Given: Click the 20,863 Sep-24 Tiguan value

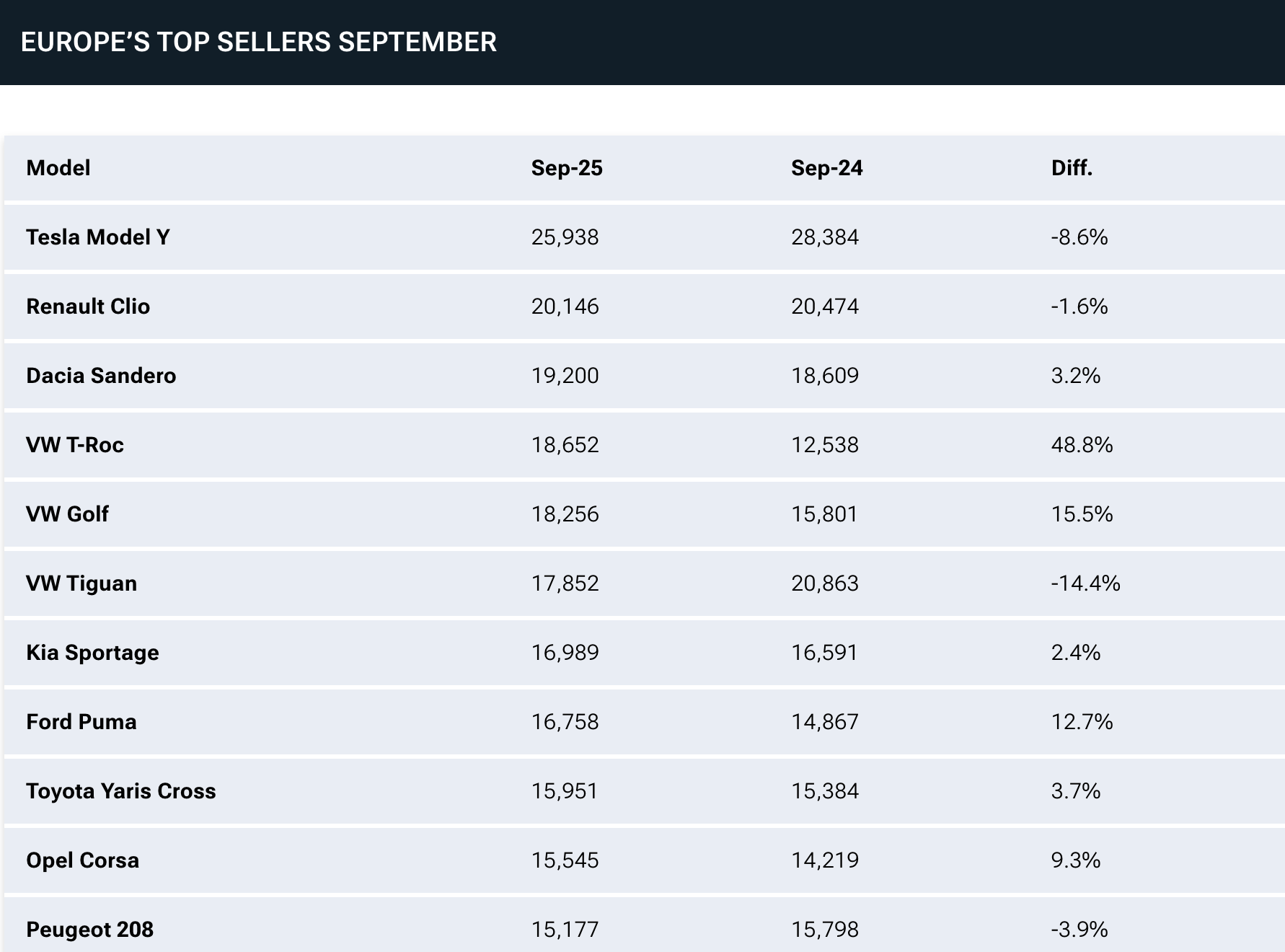Looking at the screenshot, I should [825, 583].
